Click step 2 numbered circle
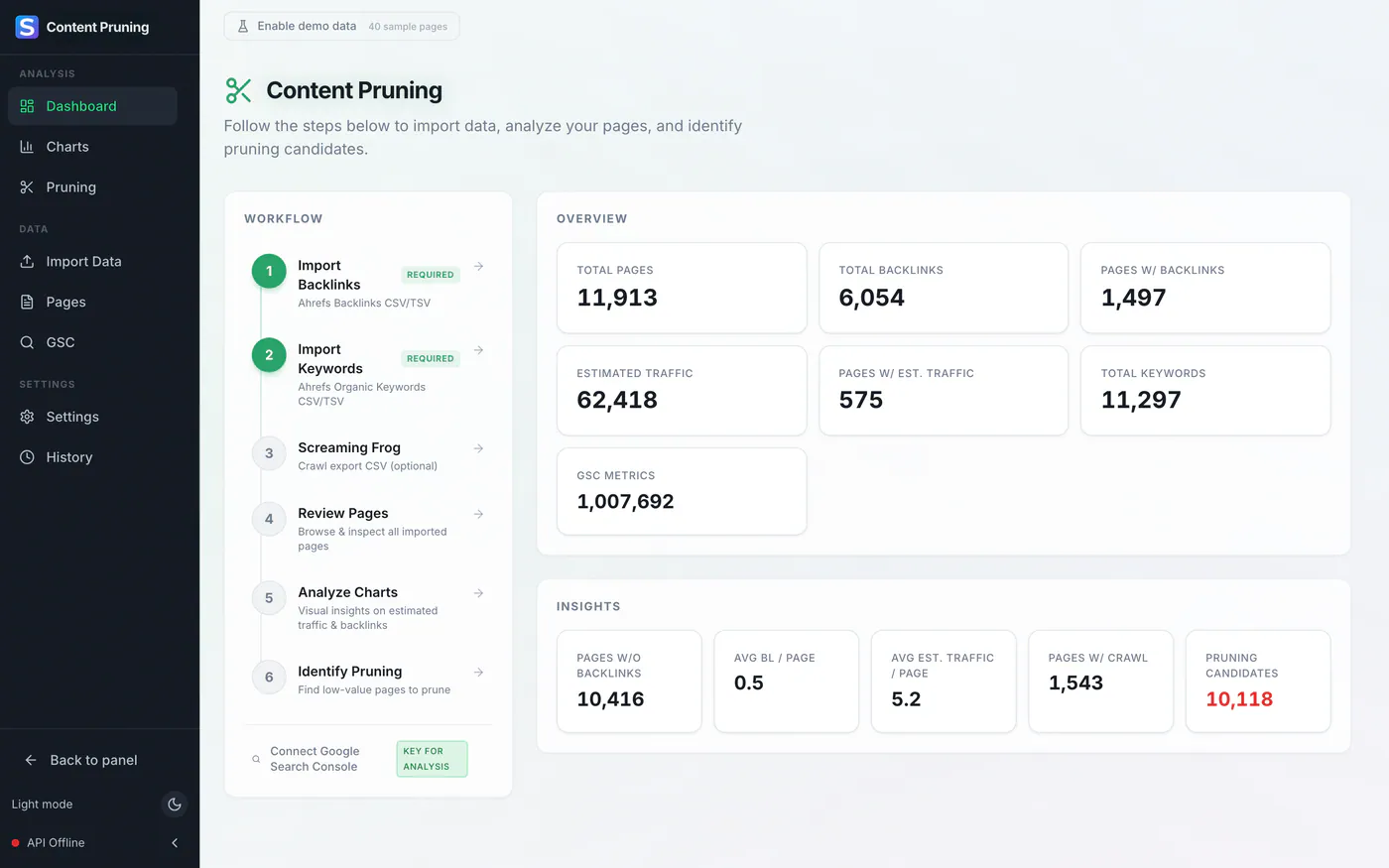The height and width of the screenshot is (868, 1389). tap(269, 355)
